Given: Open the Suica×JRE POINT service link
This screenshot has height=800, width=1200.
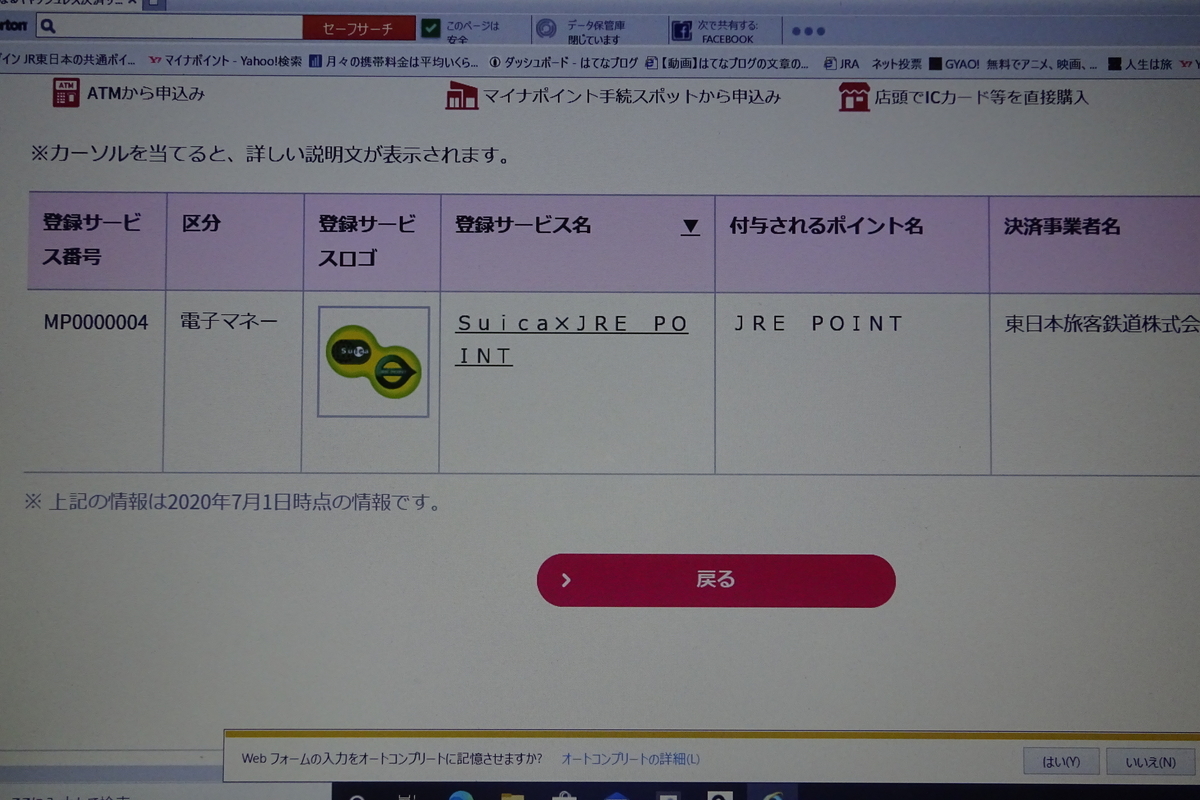Looking at the screenshot, I should point(572,340).
